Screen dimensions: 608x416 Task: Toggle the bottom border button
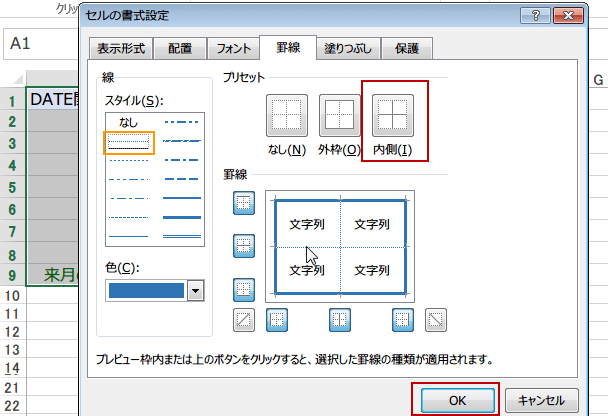[244, 290]
